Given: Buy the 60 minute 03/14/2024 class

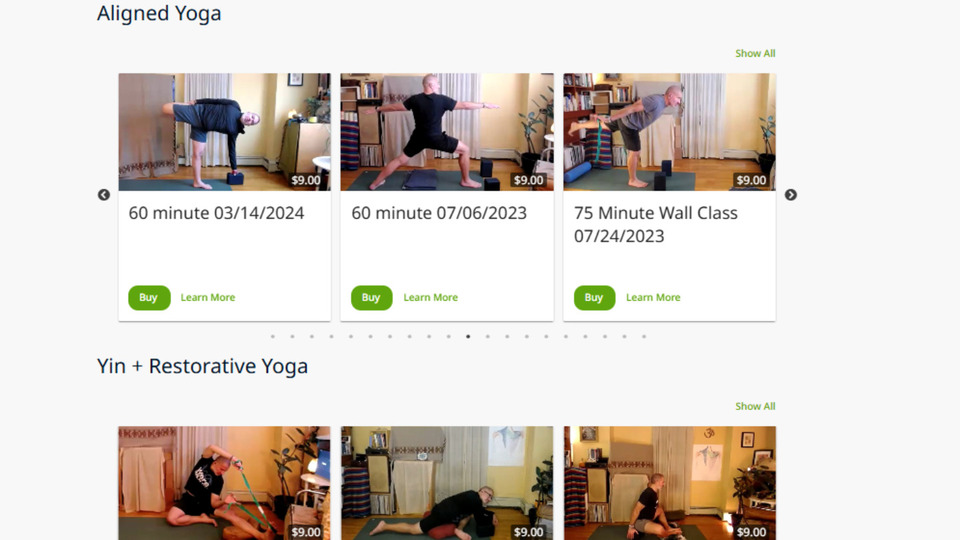Looking at the screenshot, I should point(149,298).
